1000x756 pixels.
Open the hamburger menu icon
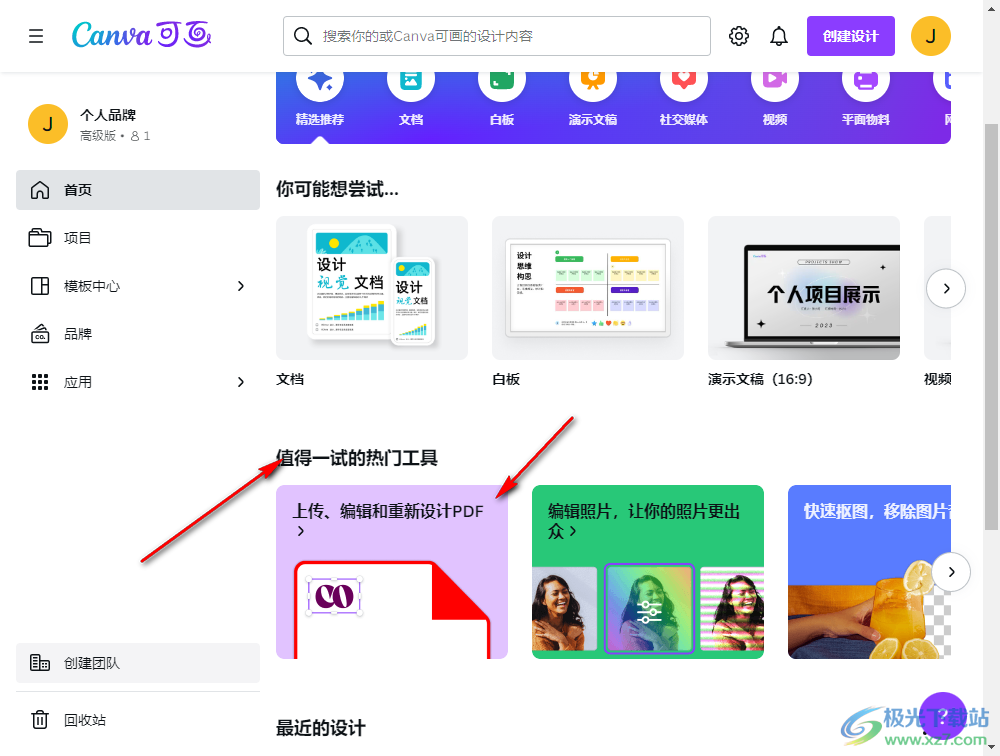coord(36,36)
